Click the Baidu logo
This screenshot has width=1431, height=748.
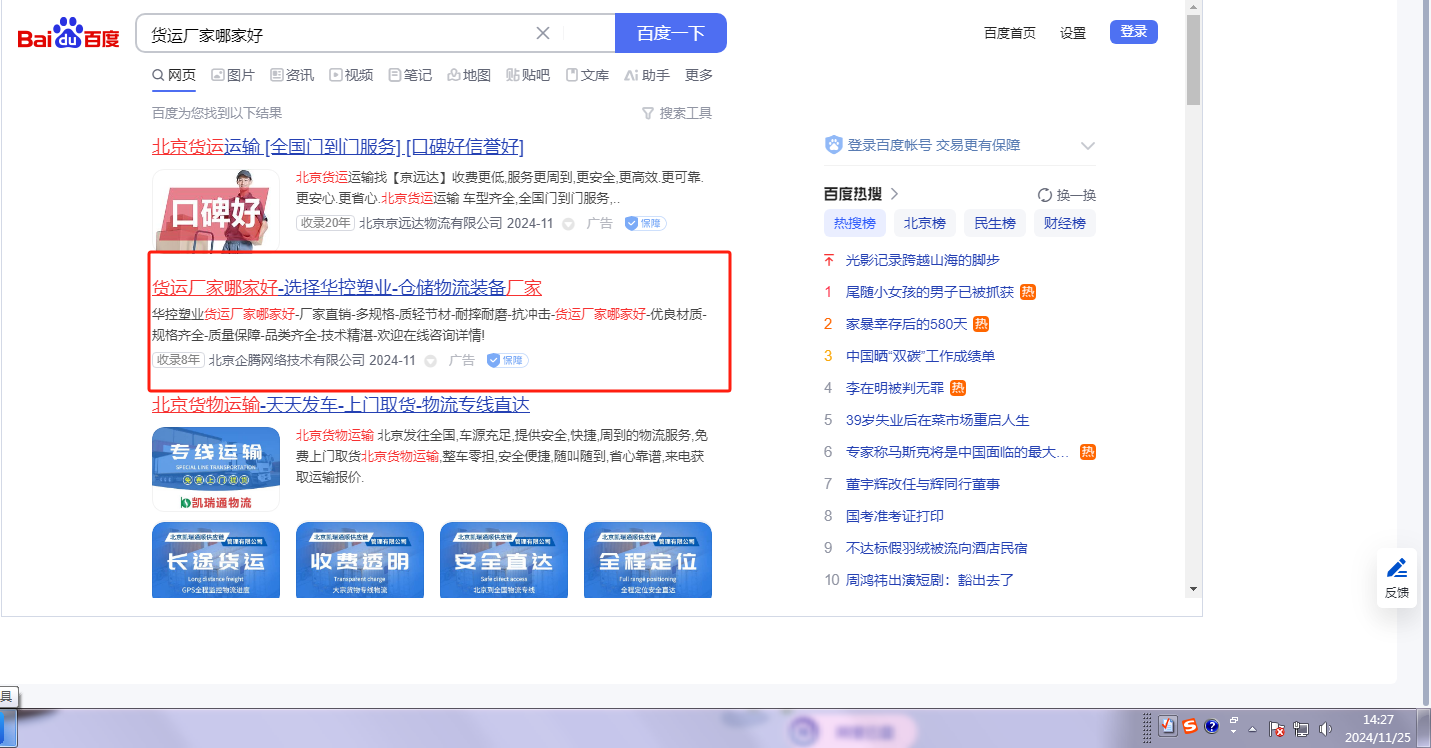(x=68, y=35)
